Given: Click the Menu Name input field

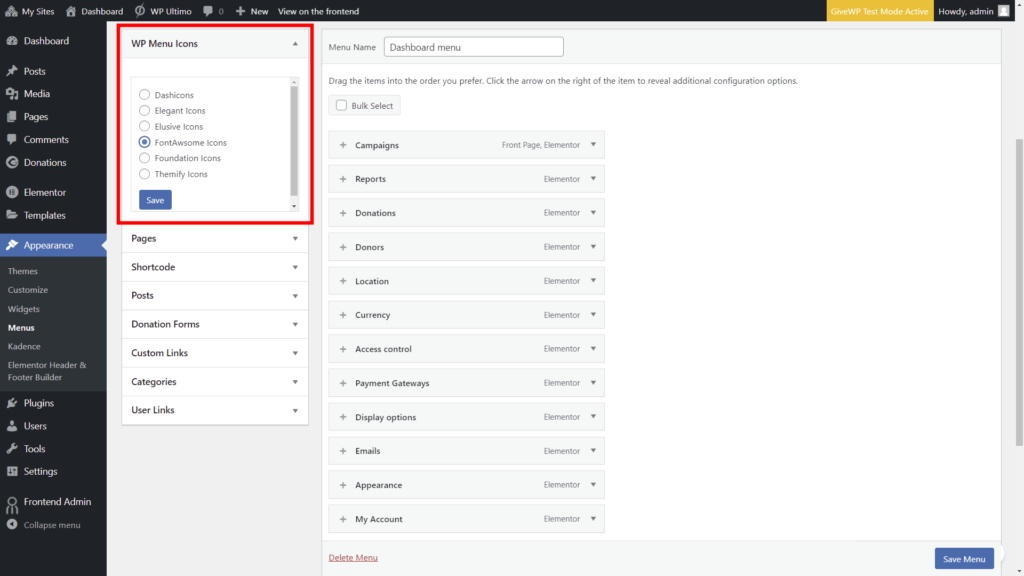Looking at the screenshot, I should coord(473,46).
